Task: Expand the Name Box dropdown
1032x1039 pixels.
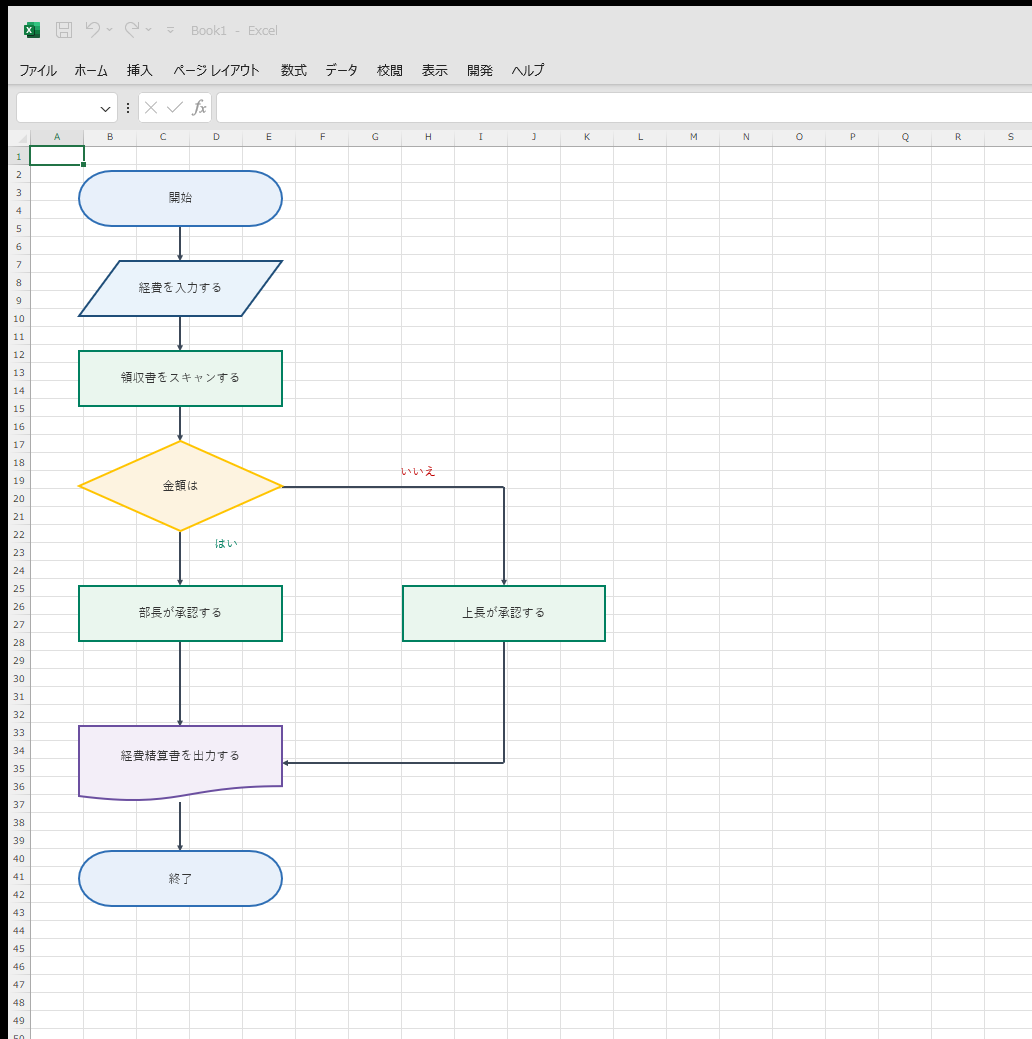Action: point(105,109)
